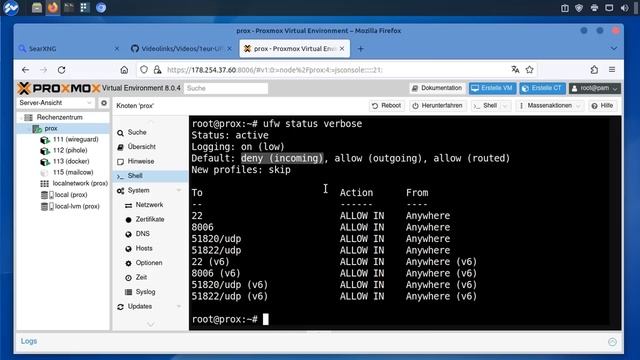This screenshot has width=640, height=360.
Task: Open the Shell button dropdown arrow
Action: [506, 106]
